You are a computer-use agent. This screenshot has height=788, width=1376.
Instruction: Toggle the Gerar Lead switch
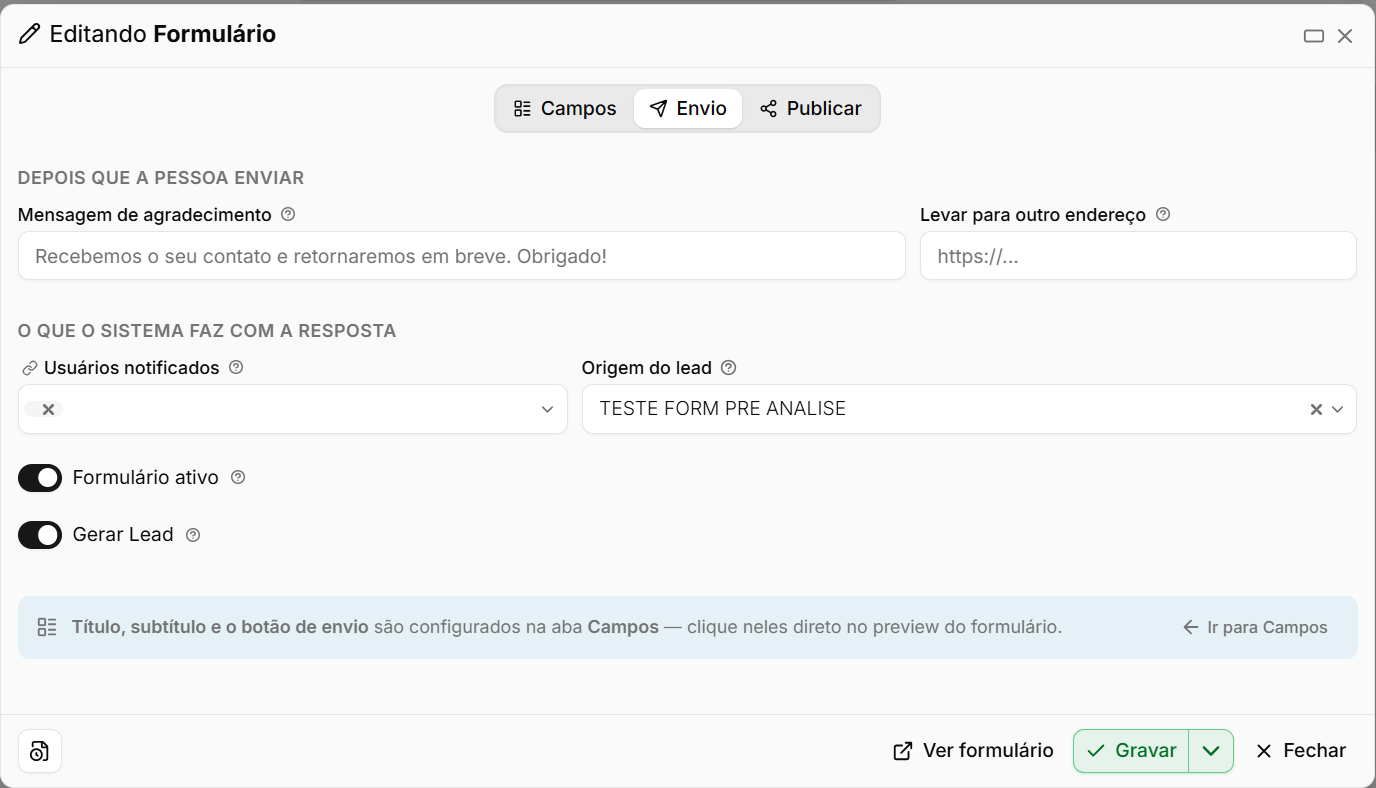[x=40, y=535]
